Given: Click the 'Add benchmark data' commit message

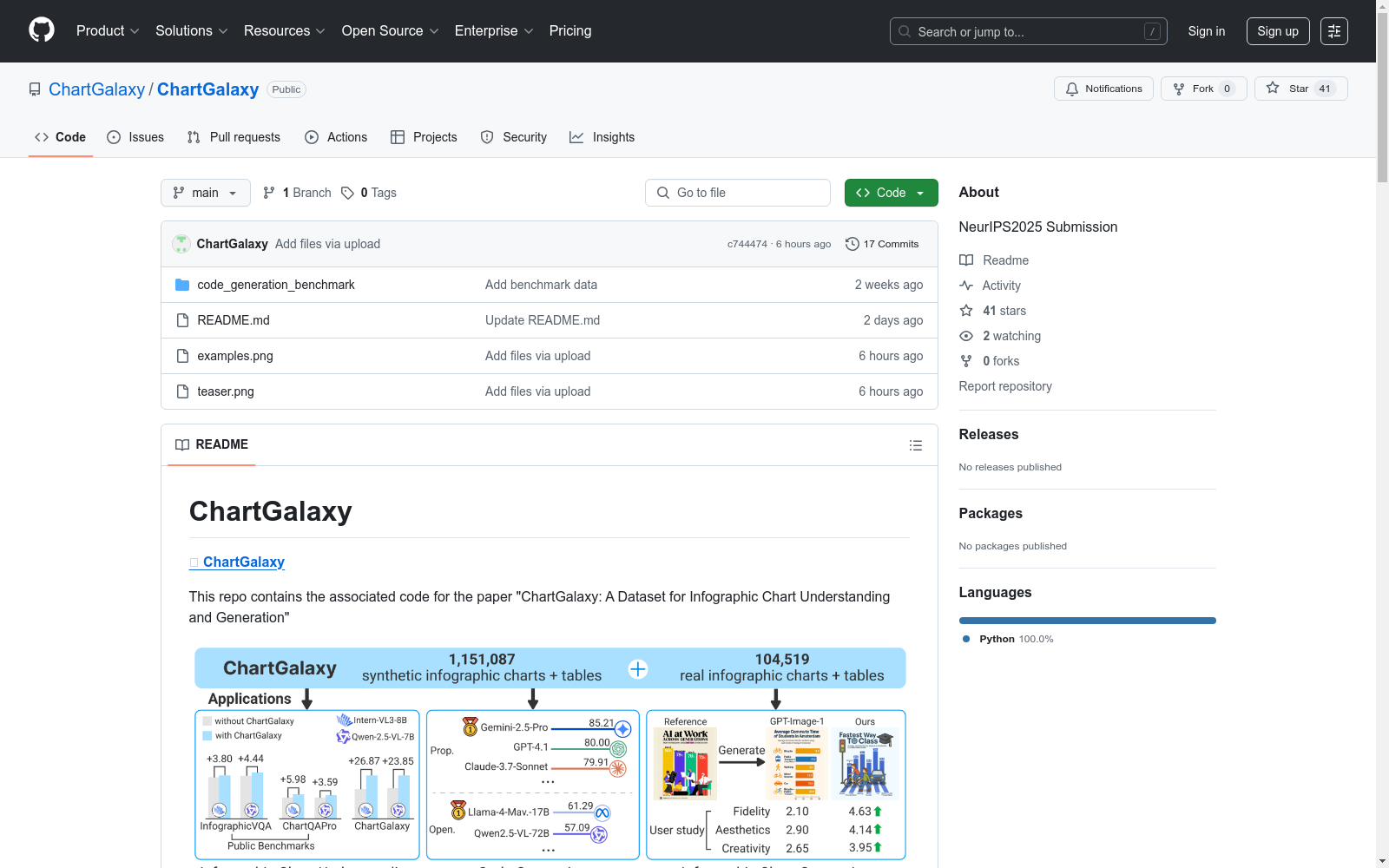Looking at the screenshot, I should tap(541, 285).
